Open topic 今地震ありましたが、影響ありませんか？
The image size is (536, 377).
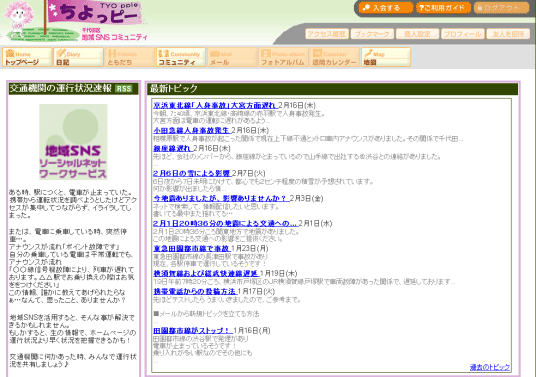click(x=221, y=198)
